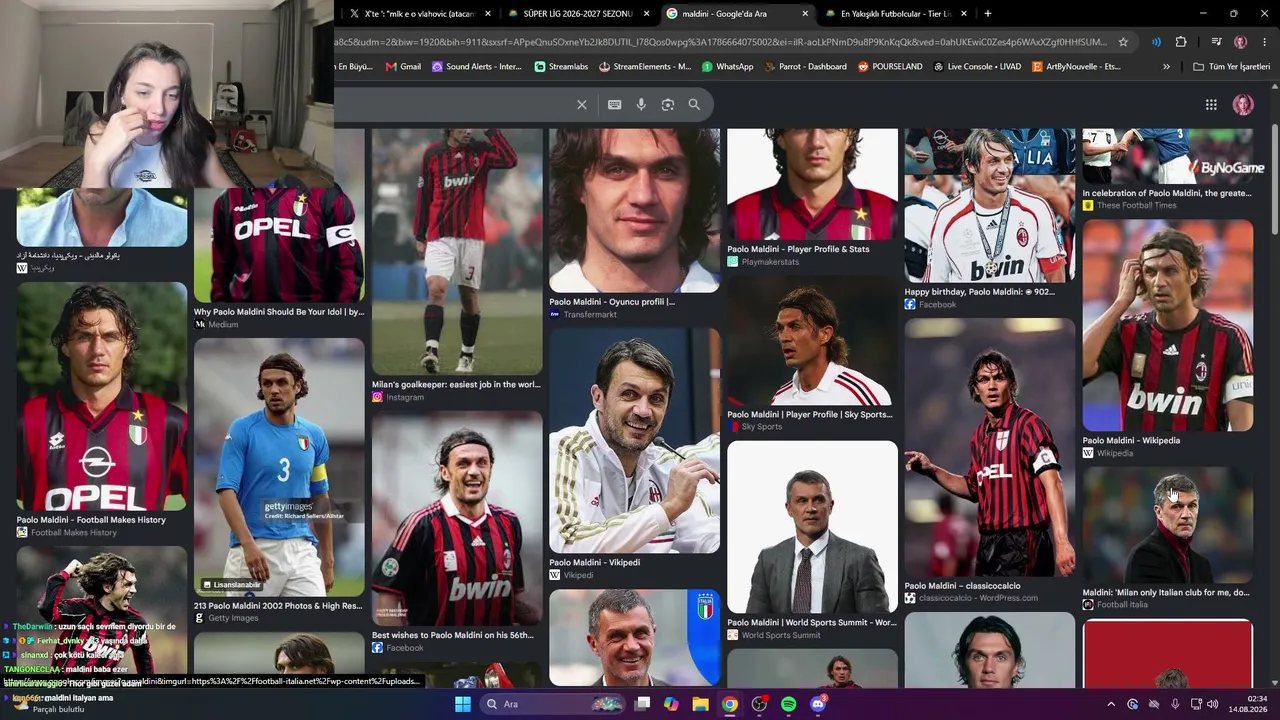1280x720 pixels.
Task: Open 'In celebration of Paolo Maldini' result
Action: pos(1166,193)
